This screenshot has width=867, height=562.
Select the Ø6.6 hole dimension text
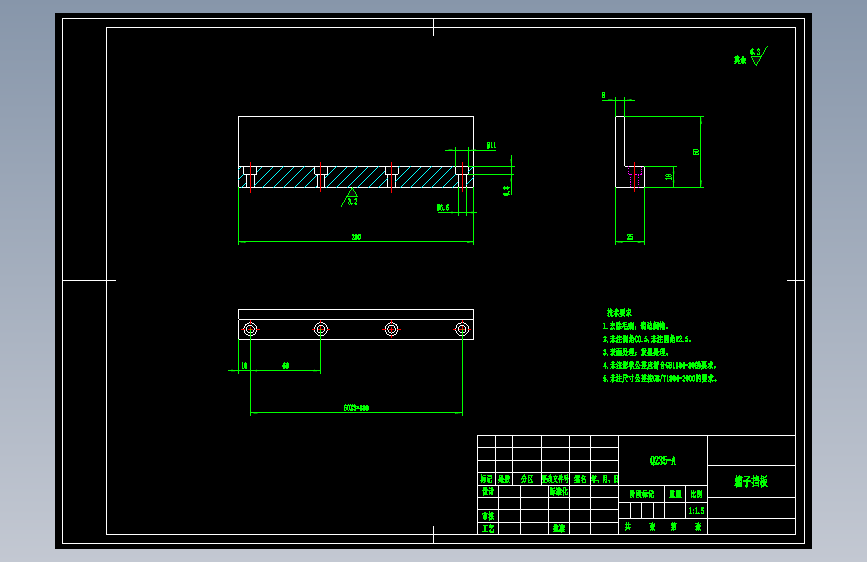coord(443,208)
